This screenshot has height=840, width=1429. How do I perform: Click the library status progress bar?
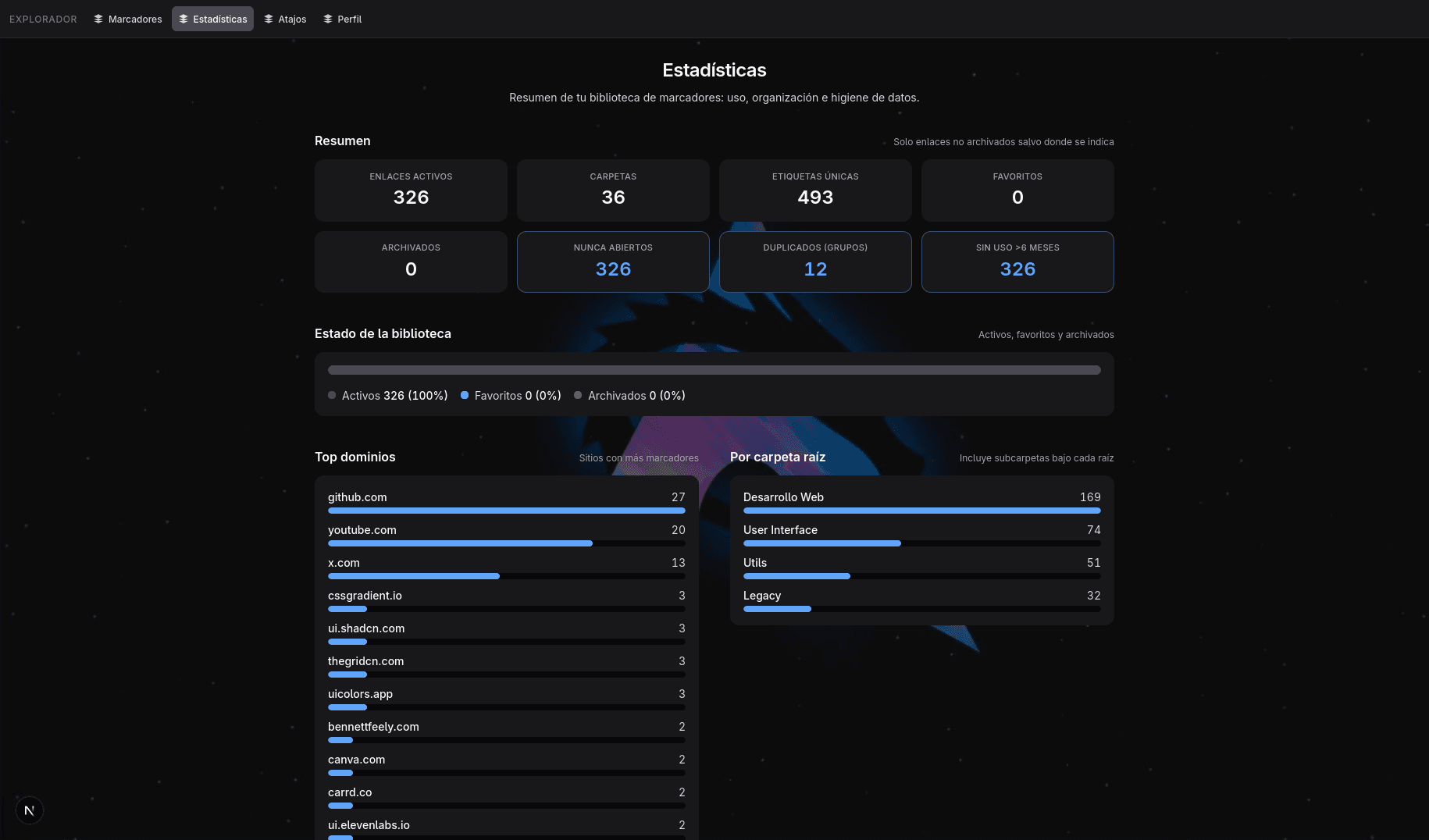[x=714, y=370]
